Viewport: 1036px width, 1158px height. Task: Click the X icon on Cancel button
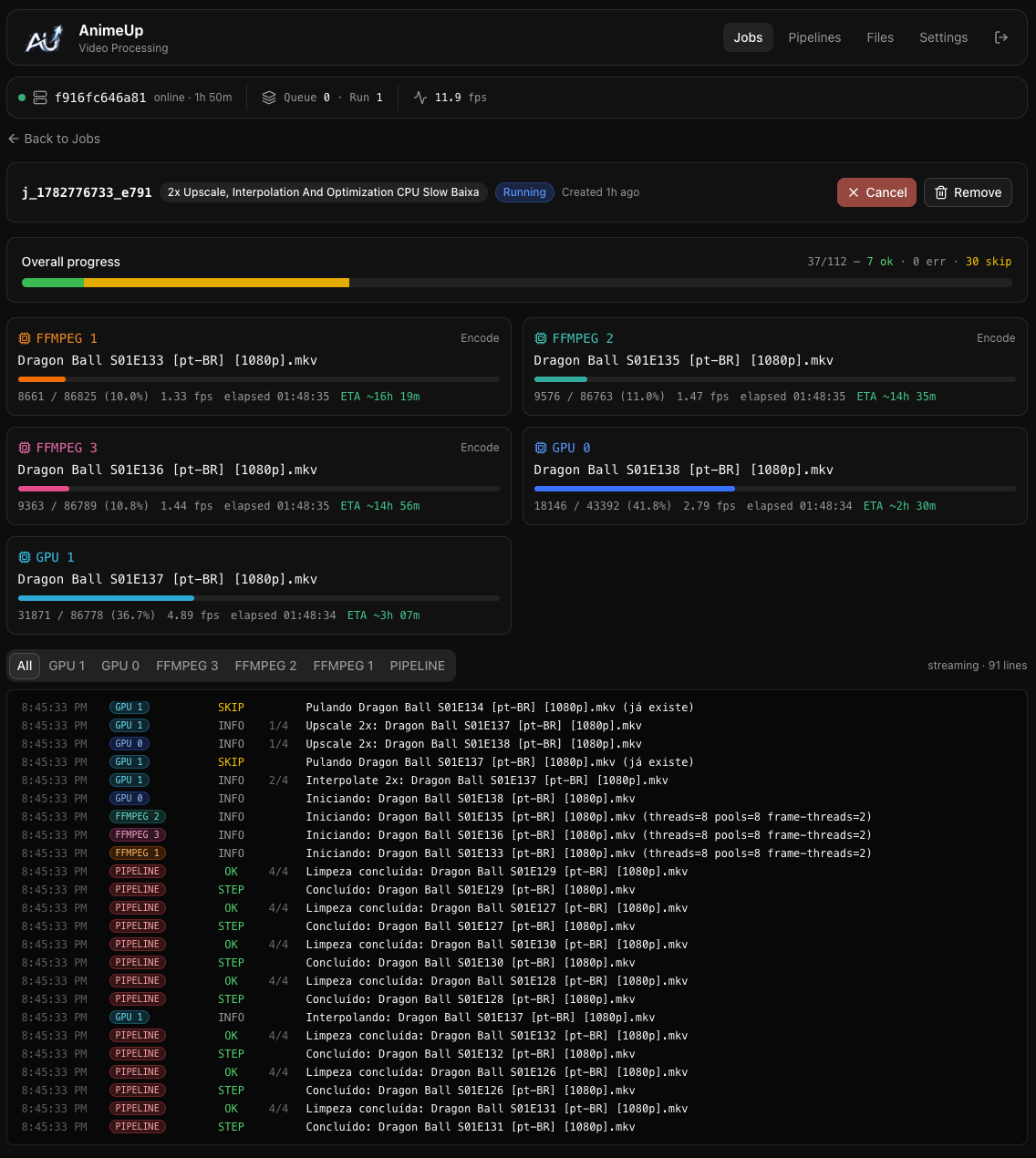point(854,192)
